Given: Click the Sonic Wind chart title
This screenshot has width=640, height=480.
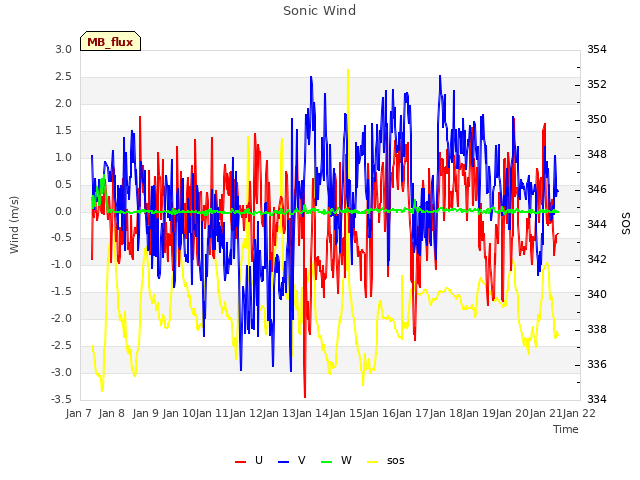Looking at the screenshot, I should pyautogui.click(x=320, y=11).
